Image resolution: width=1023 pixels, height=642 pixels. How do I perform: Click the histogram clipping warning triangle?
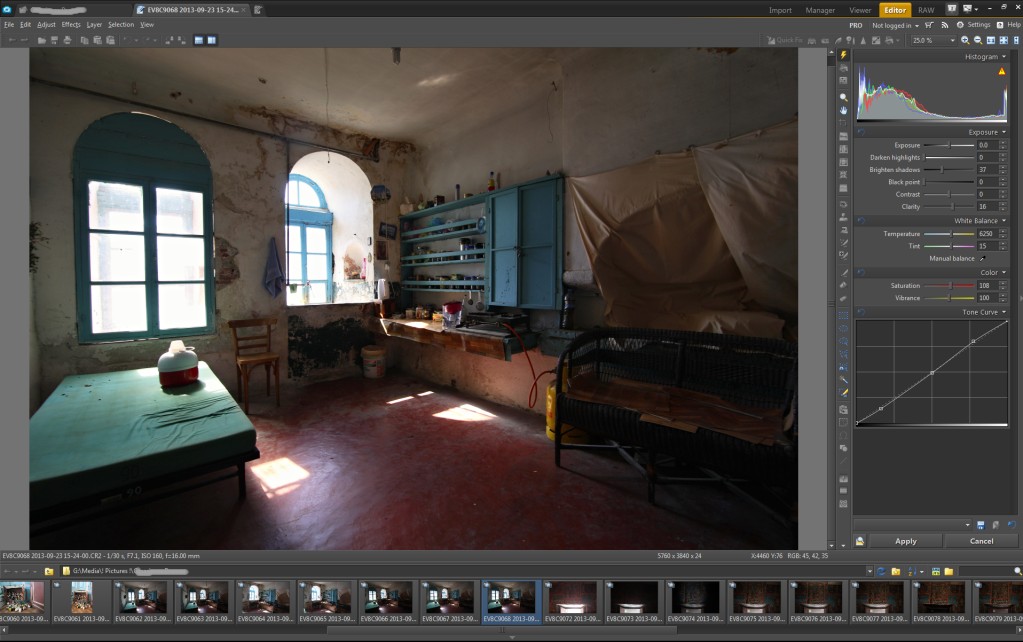tap(1002, 71)
